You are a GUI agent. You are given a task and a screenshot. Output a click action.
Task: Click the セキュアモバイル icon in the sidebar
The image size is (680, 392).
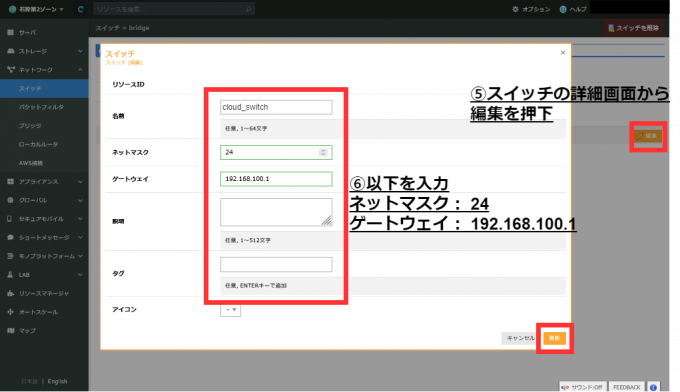coord(10,219)
